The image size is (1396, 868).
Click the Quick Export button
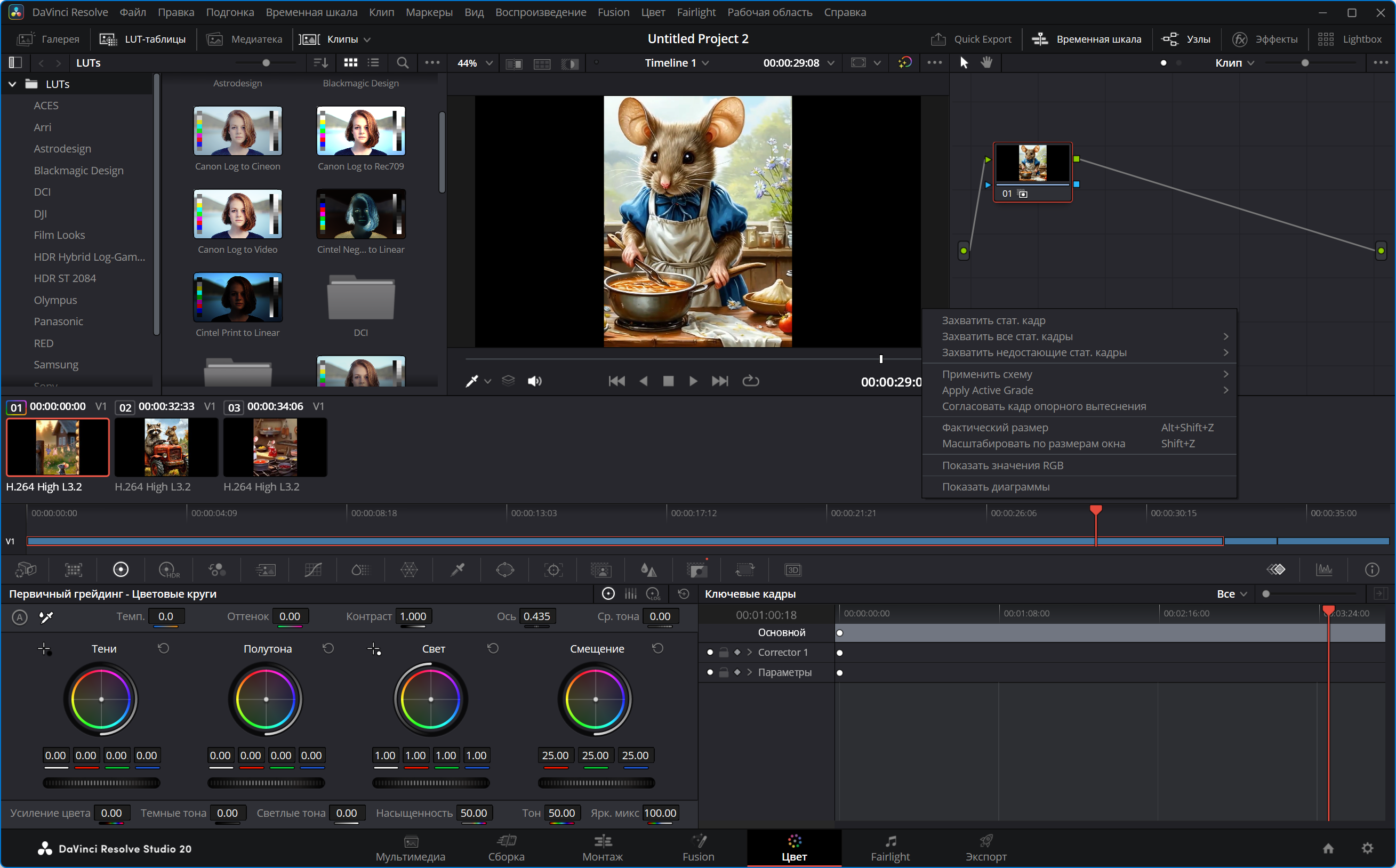pos(971,39)
